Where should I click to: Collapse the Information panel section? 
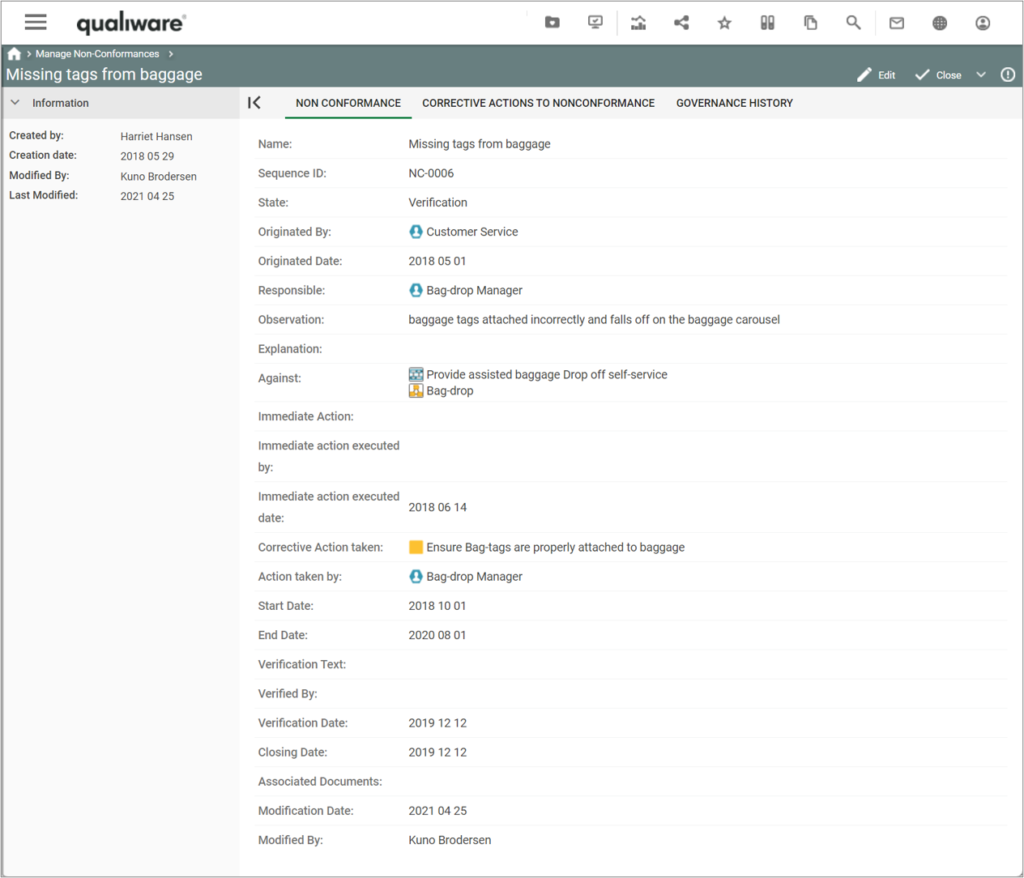pyautogui.click(x=16, y=103)
